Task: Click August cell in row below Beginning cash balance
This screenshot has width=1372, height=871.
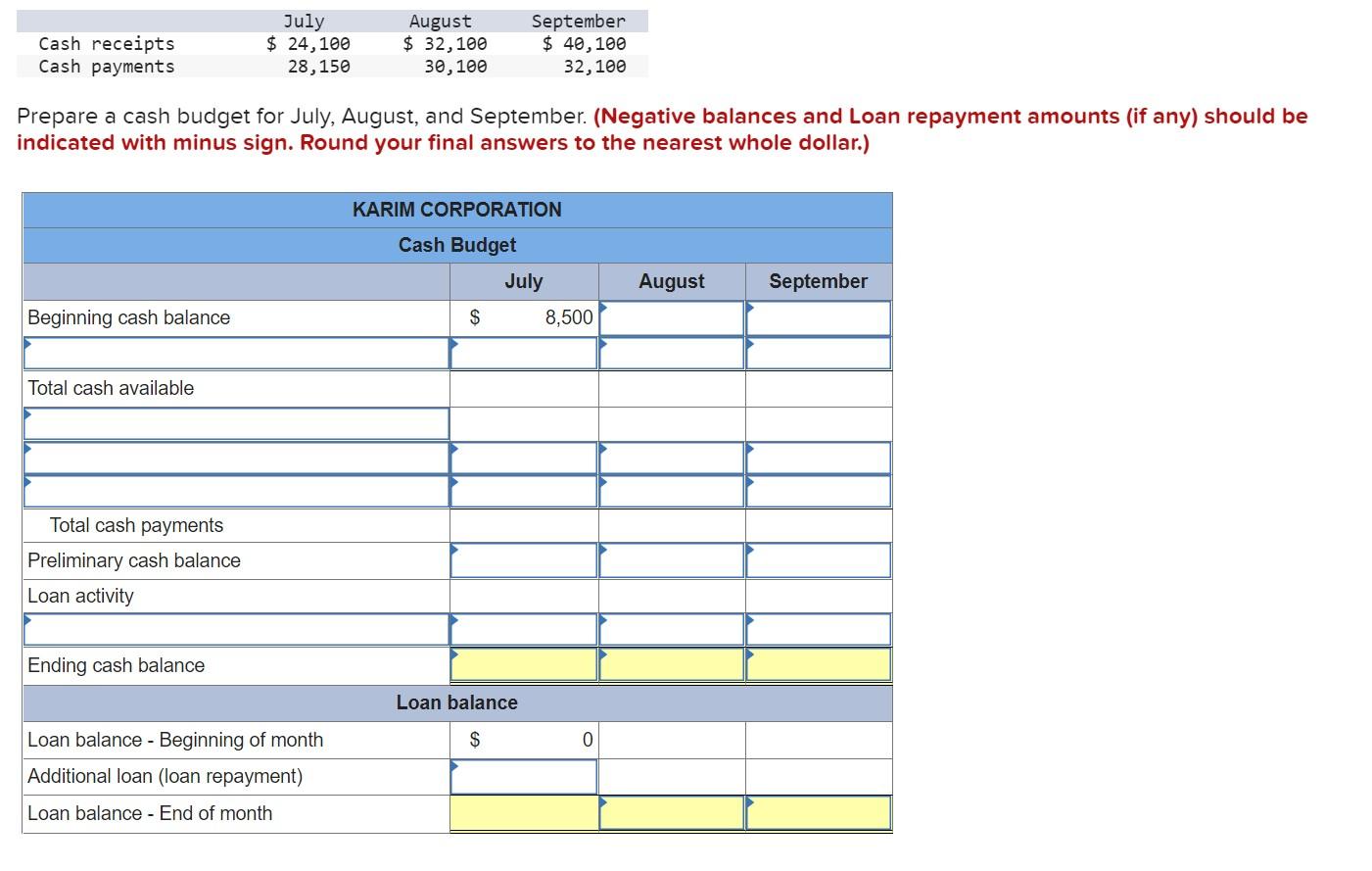Action: (672, 353)
